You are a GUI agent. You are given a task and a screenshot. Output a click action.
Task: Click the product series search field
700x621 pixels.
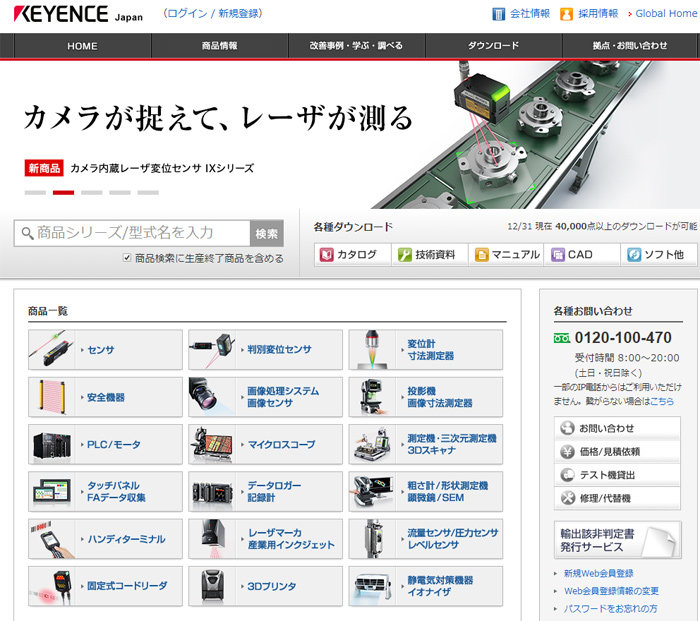(x=130, y=233)
